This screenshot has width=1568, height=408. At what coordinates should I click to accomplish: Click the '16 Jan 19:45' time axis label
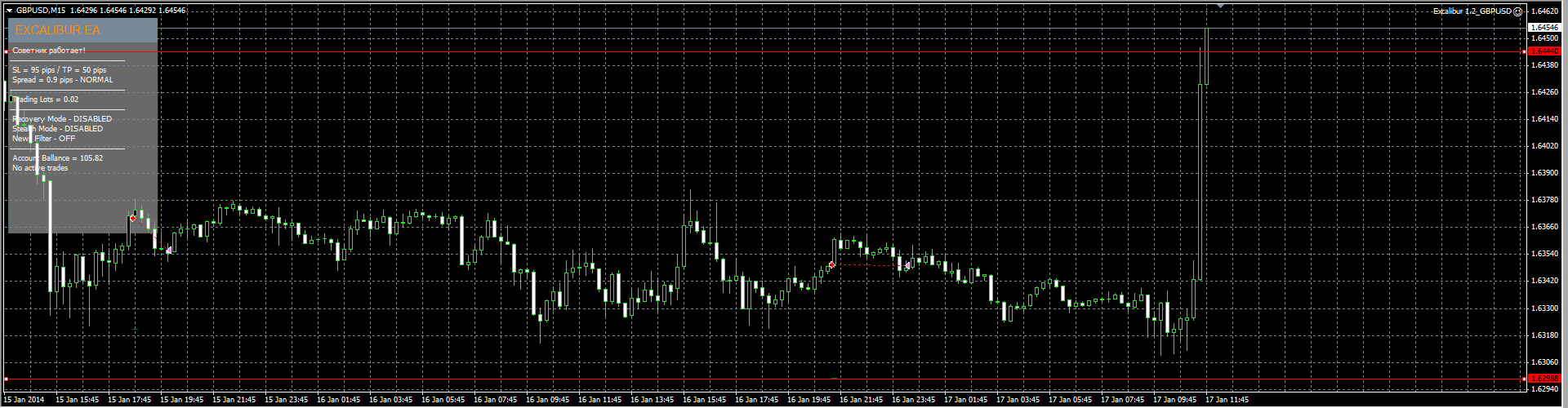pos(809,400)
